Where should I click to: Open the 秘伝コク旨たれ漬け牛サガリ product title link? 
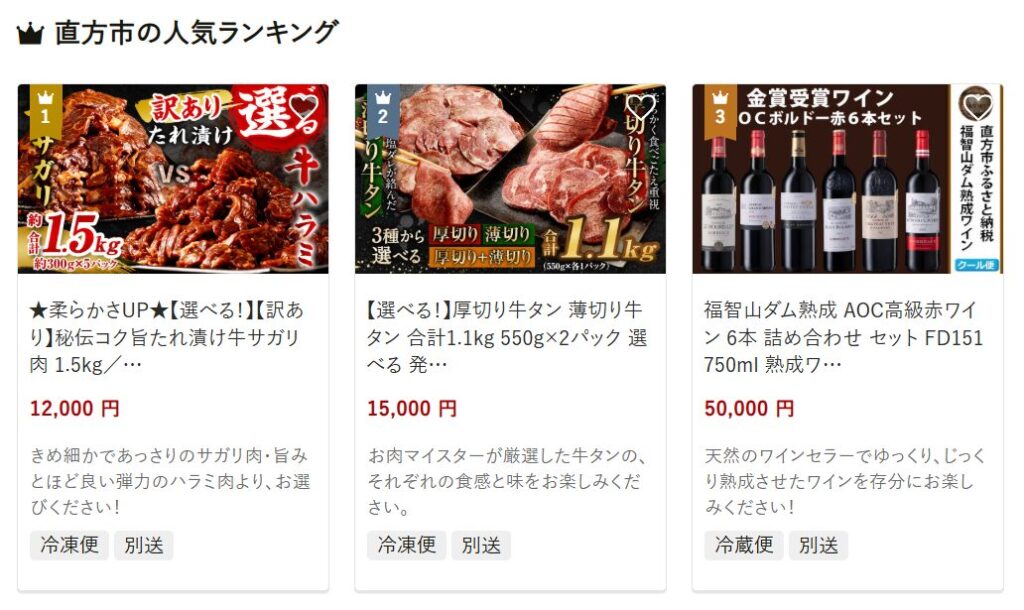(x=167, y=337)
